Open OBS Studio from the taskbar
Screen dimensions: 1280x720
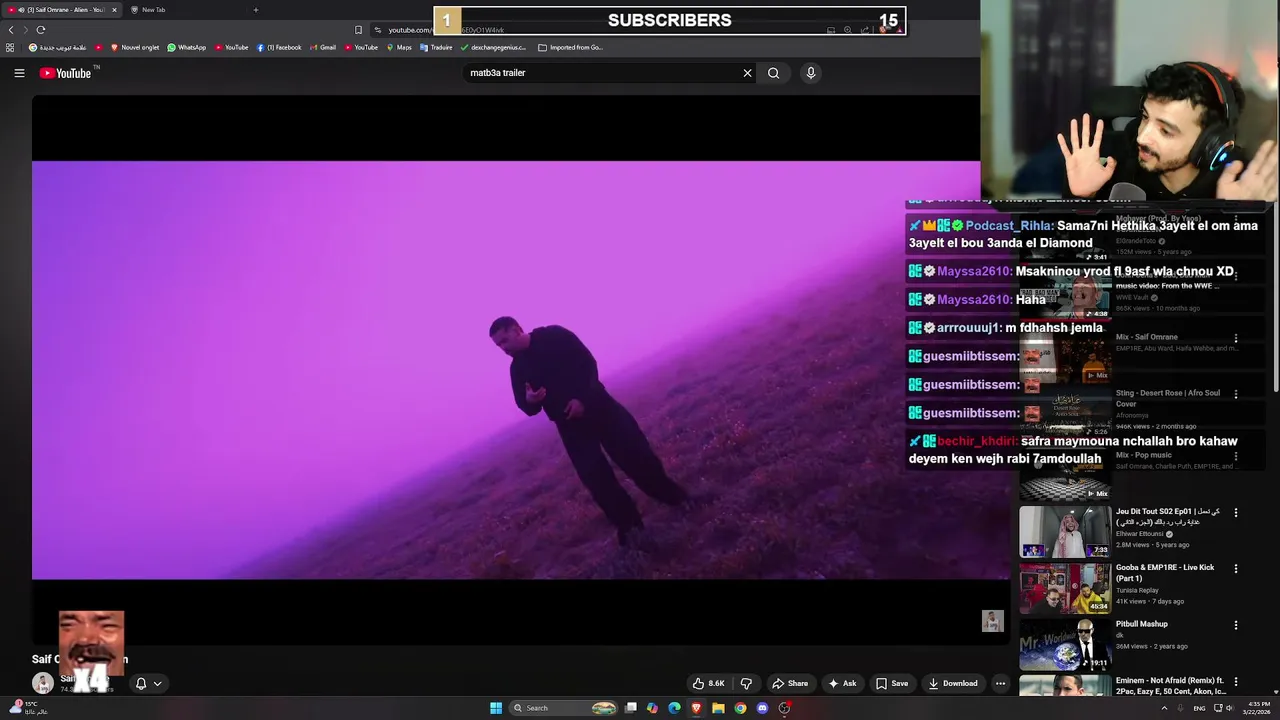point(785,708)
